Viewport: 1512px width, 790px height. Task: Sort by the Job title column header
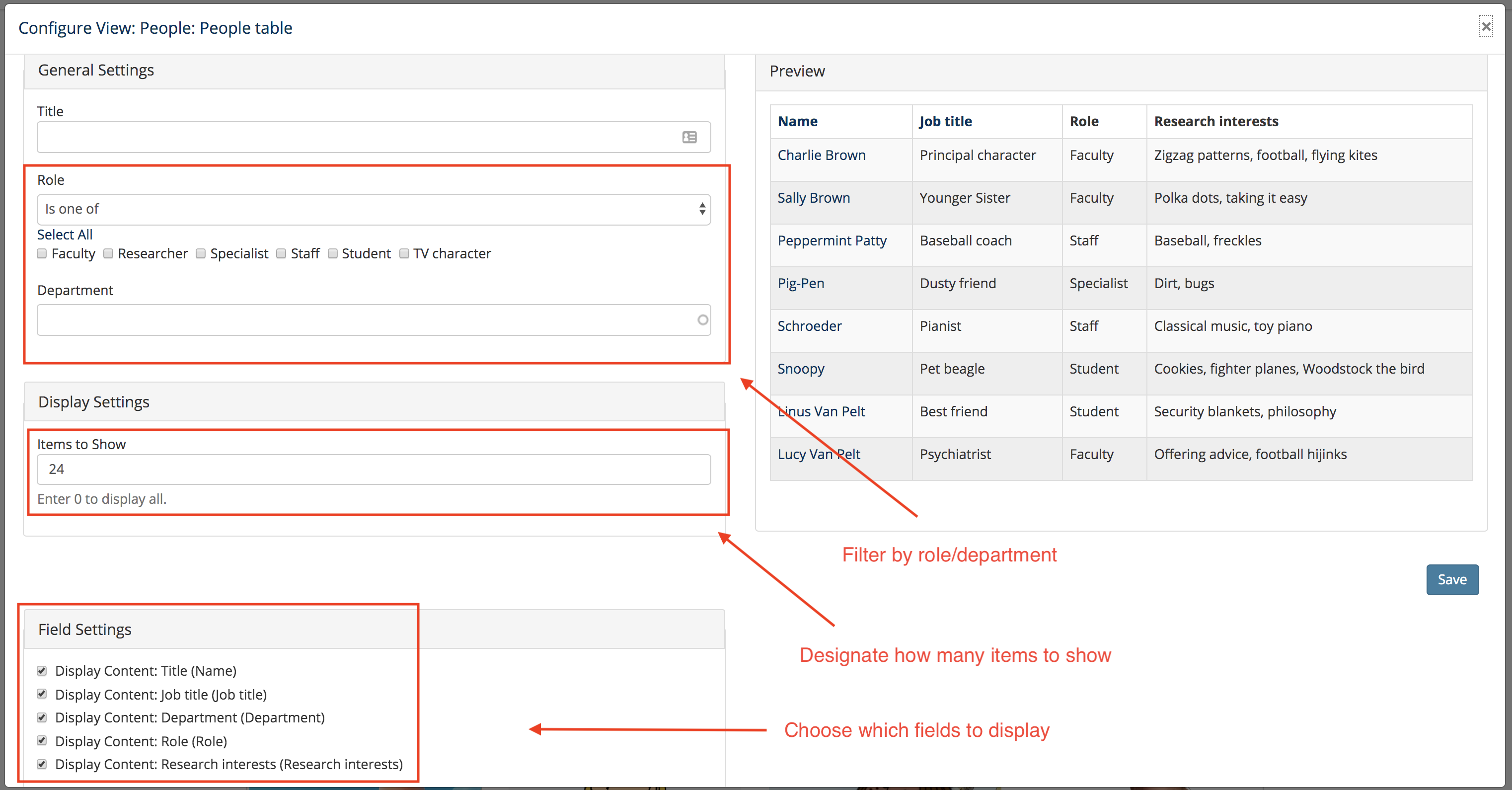tap(945, 122)
